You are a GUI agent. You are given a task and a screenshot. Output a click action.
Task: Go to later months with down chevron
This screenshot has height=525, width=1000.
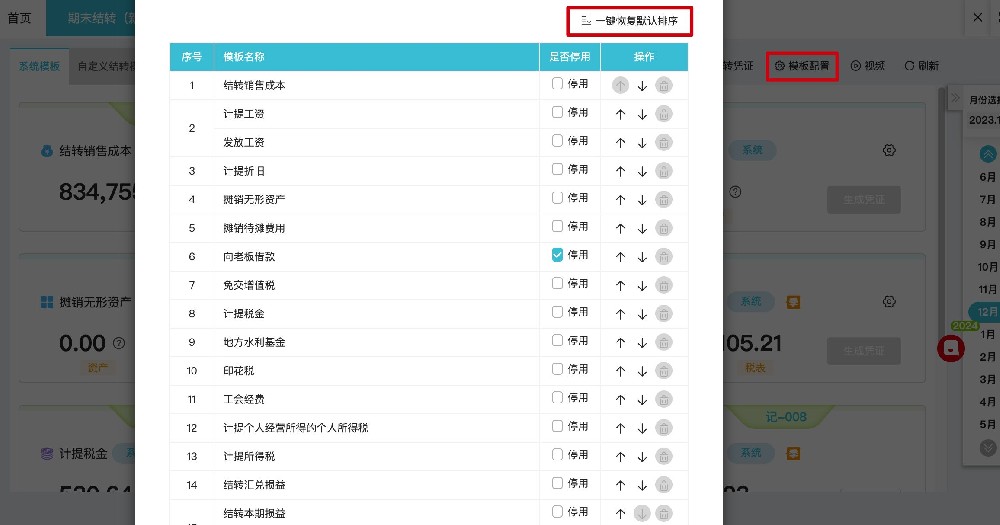coord(987,448)
